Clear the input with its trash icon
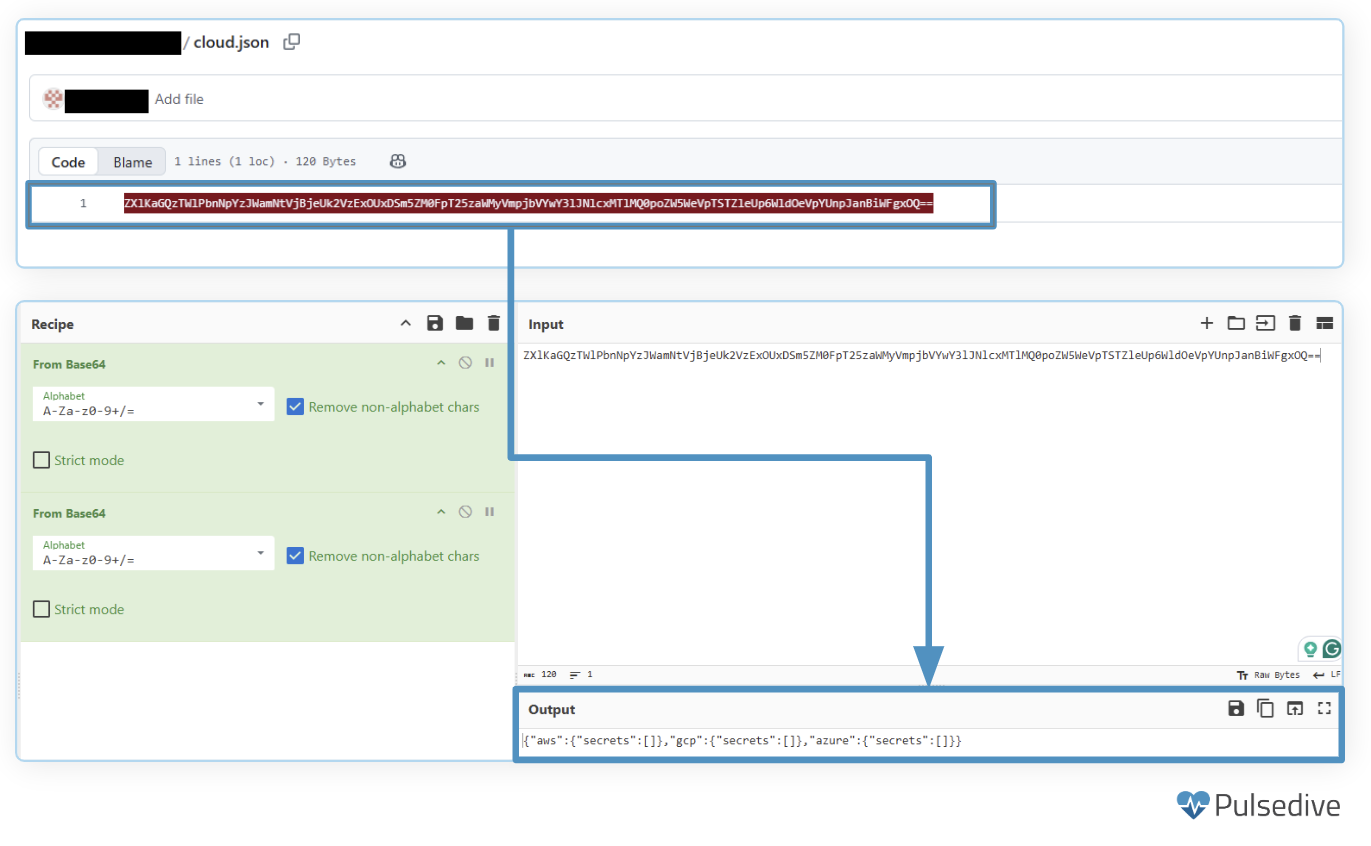The width and height of the screenshot is (1371, 846). [x=1295, y=323]
